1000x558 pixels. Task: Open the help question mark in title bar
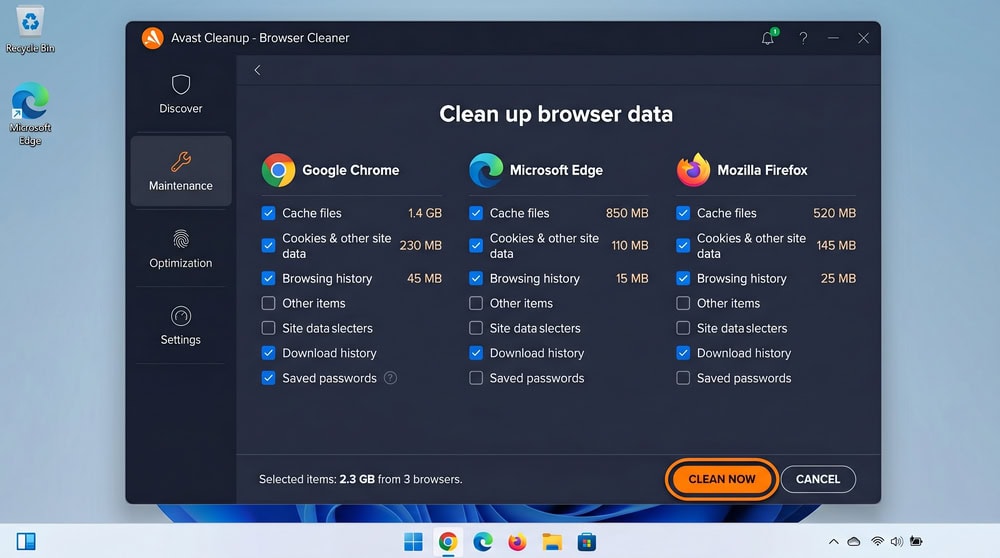803,38
